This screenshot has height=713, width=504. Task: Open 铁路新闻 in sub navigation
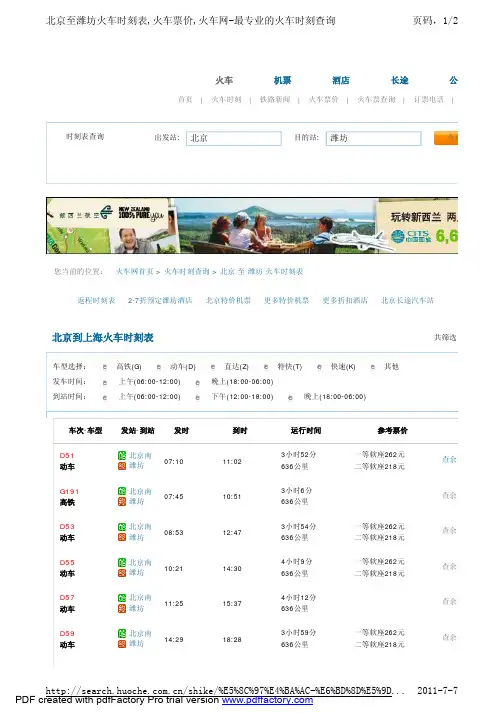pos(275,99)
